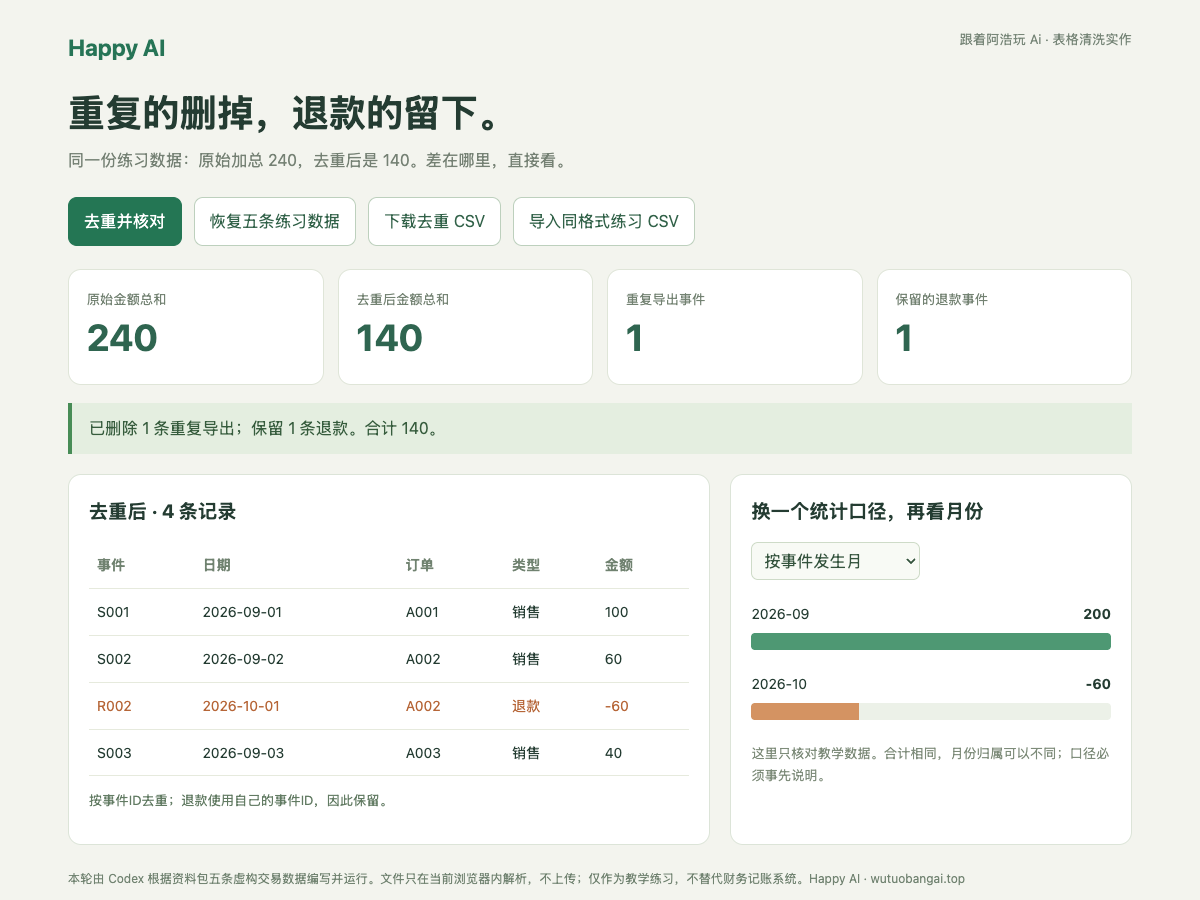Image resolution: width=1200 pixels, height=900 pixels.
Task: Click the note 按事件ID去重 below the table
Action: coord(239,800)
